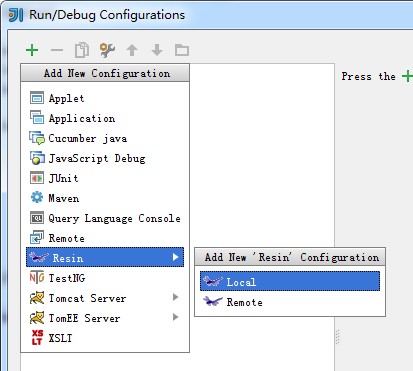Click the Query Language Console icon
Image resolution: width=413 pixels, height=371 pixels.
(x=37, y=218)
